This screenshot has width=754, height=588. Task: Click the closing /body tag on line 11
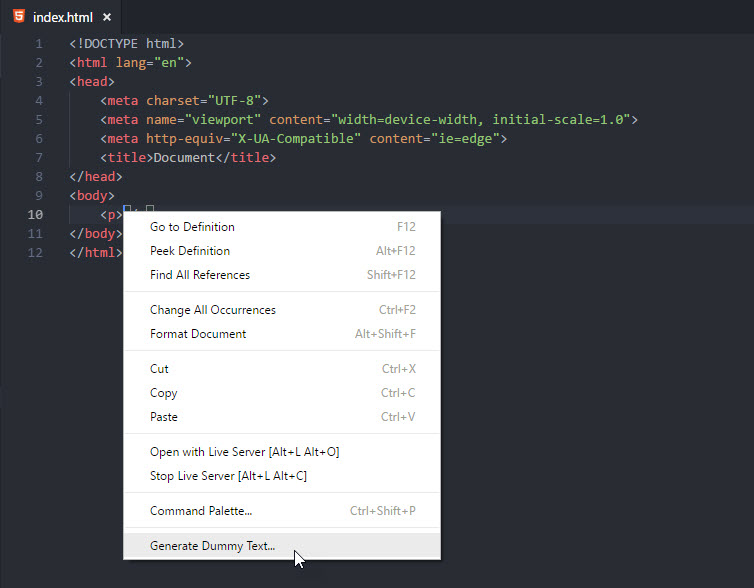pyautogui.click(x=96, y=234)
